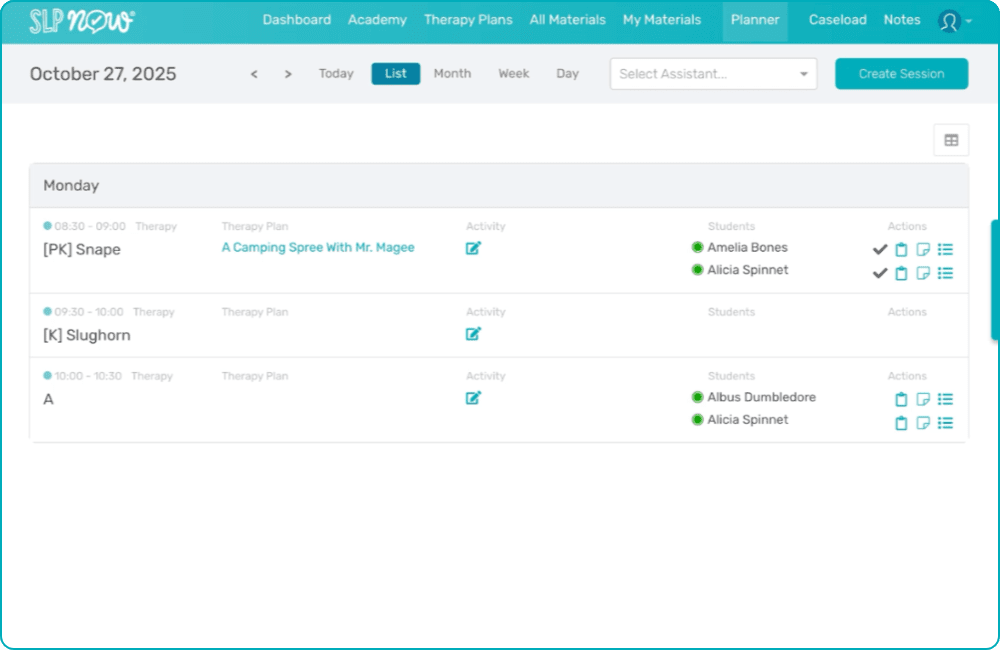1000x650 pixels.
Task: Switch planner to List view
Action: (x=395, y=73)
